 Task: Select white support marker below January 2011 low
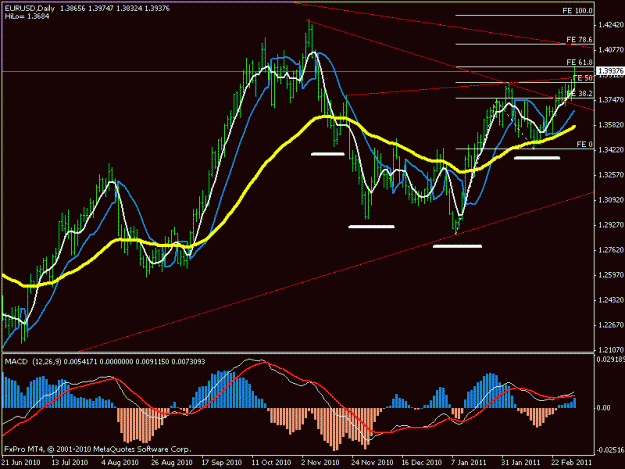[x=457, y=246]
